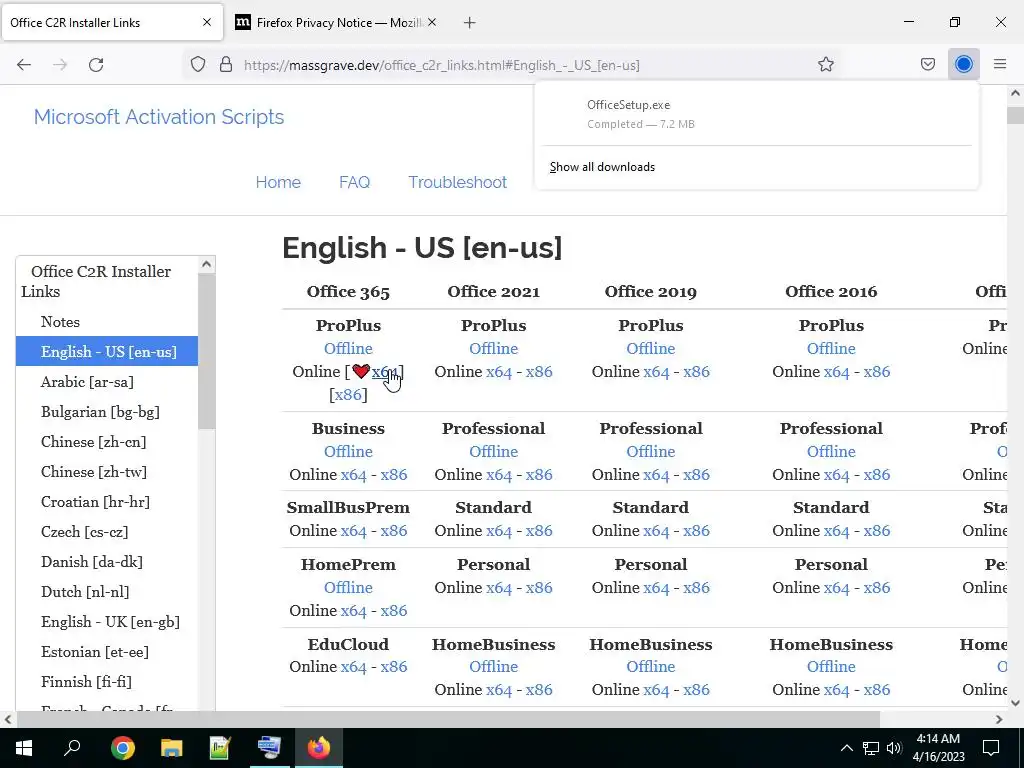Viewport: 1024px width, 768px height.
Task: Click Show all downloads
Action: tap(602, 167)
